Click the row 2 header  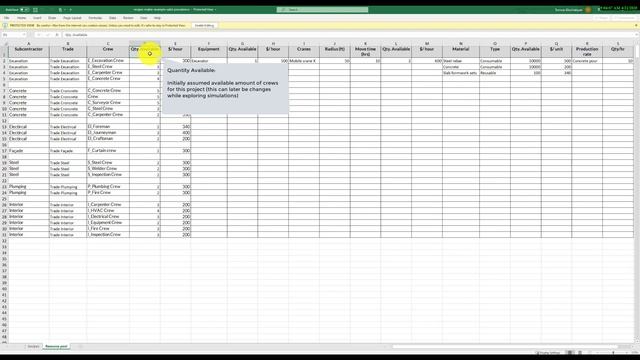coord(4,61)
